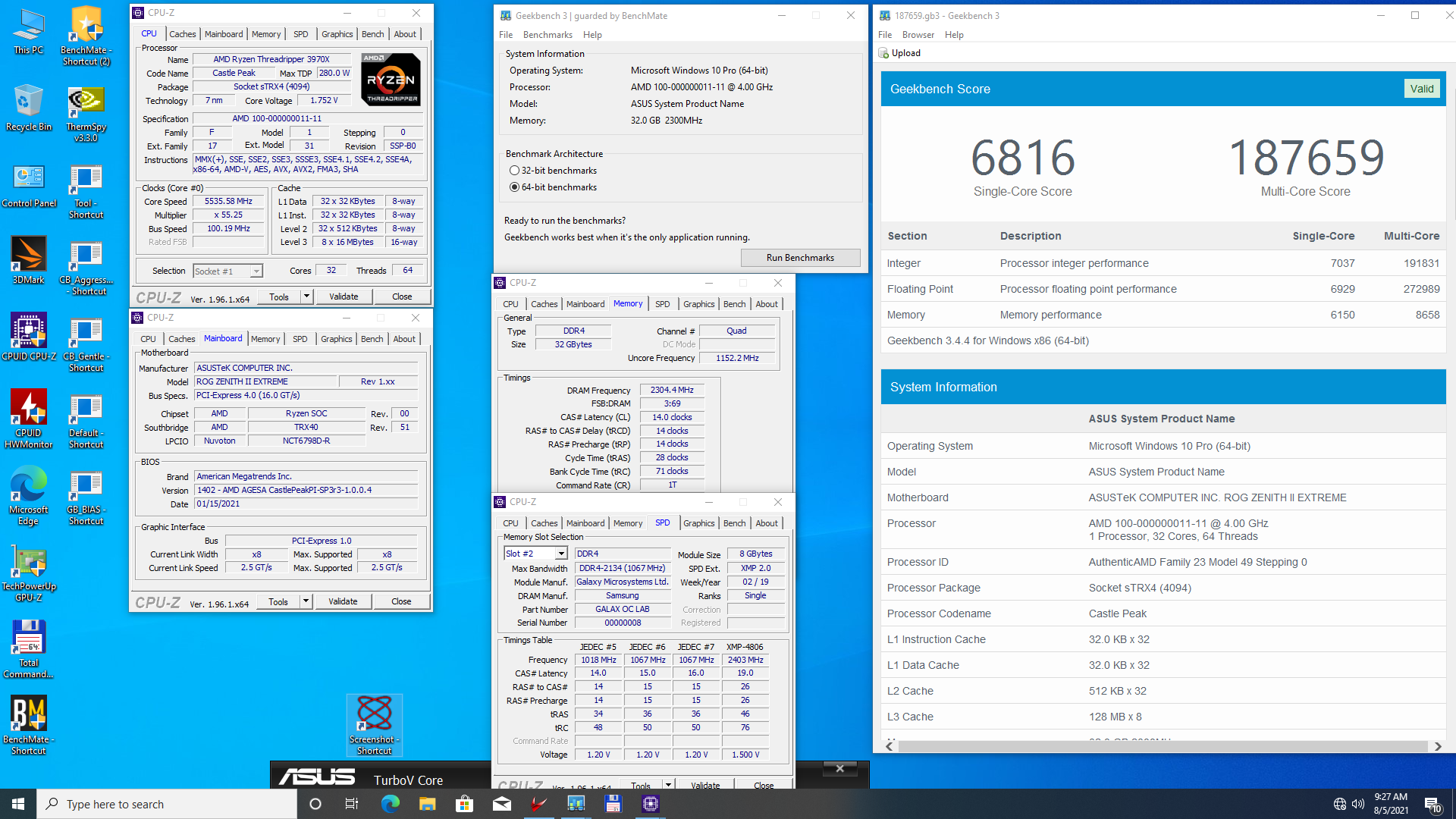Open Benchmarks menu in Geekbench 3
This screenshot has width=1456, height=819.
(548, 35)
